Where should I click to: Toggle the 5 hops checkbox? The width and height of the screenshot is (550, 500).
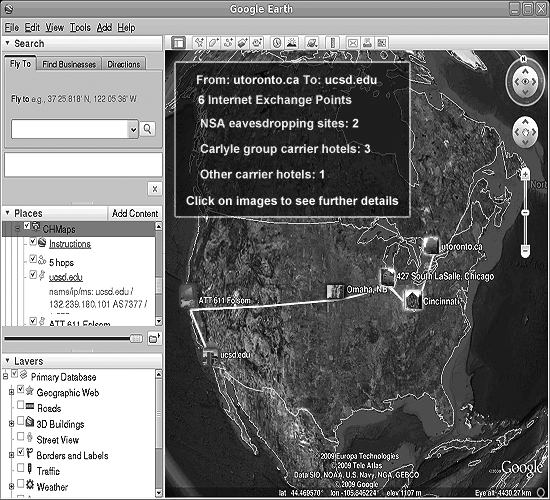coord(33,259)
